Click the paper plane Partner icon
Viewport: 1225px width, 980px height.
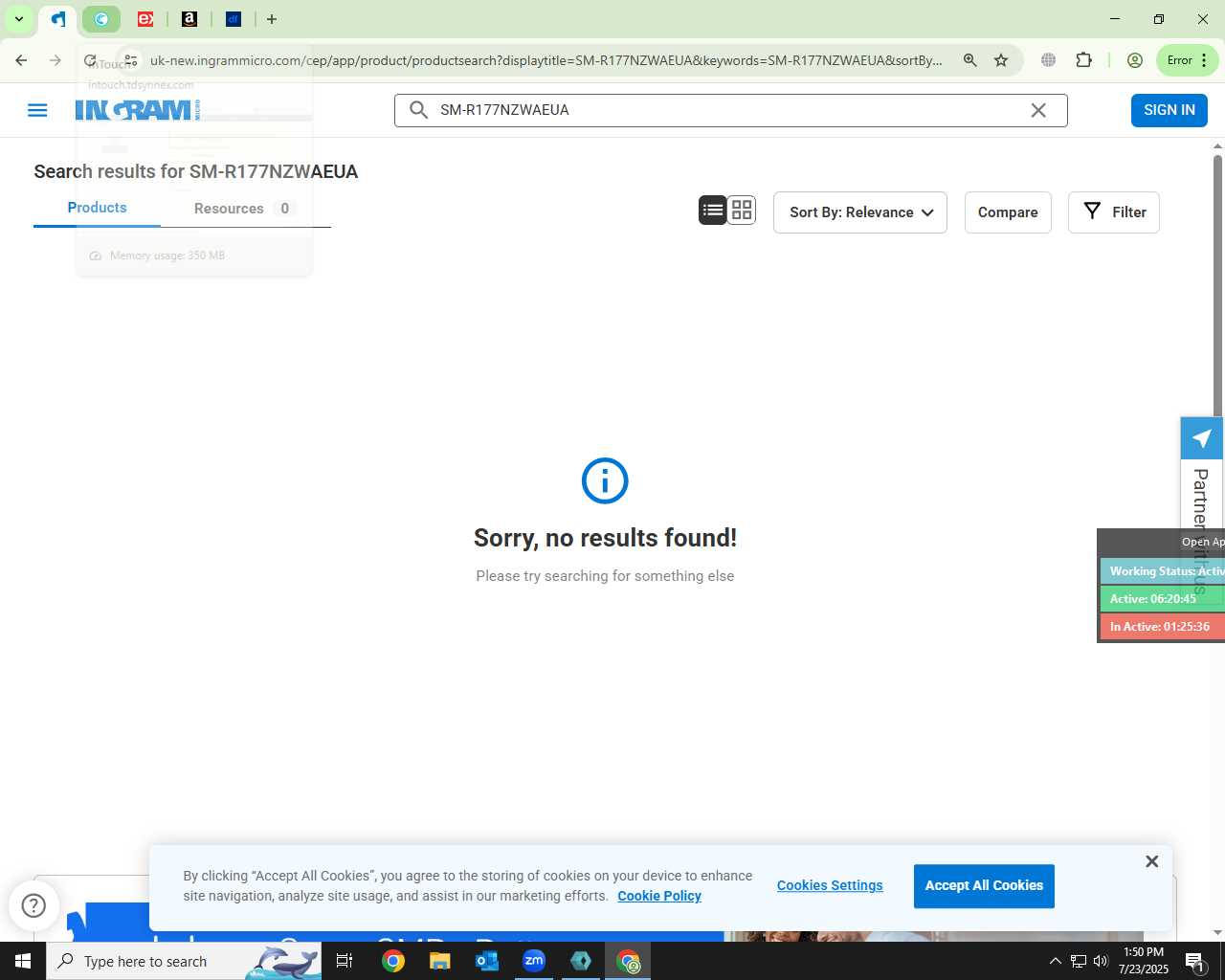click(1202, 438)
